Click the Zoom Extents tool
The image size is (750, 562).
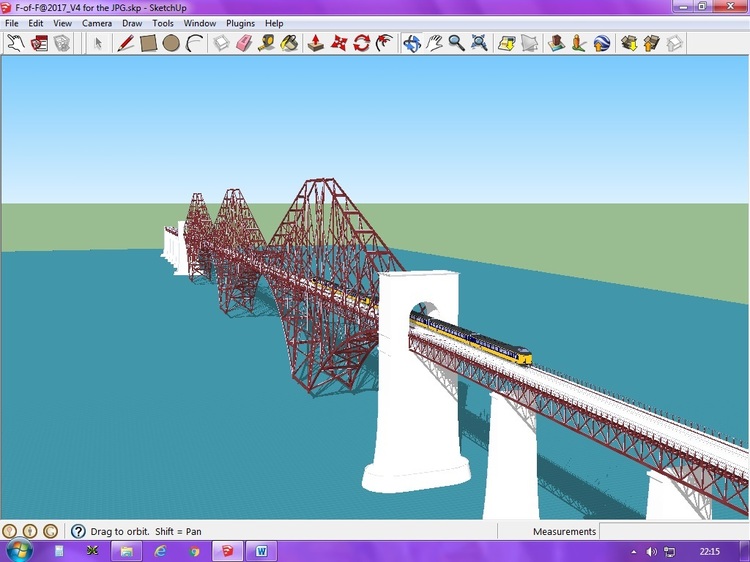[x=480, y=43]
